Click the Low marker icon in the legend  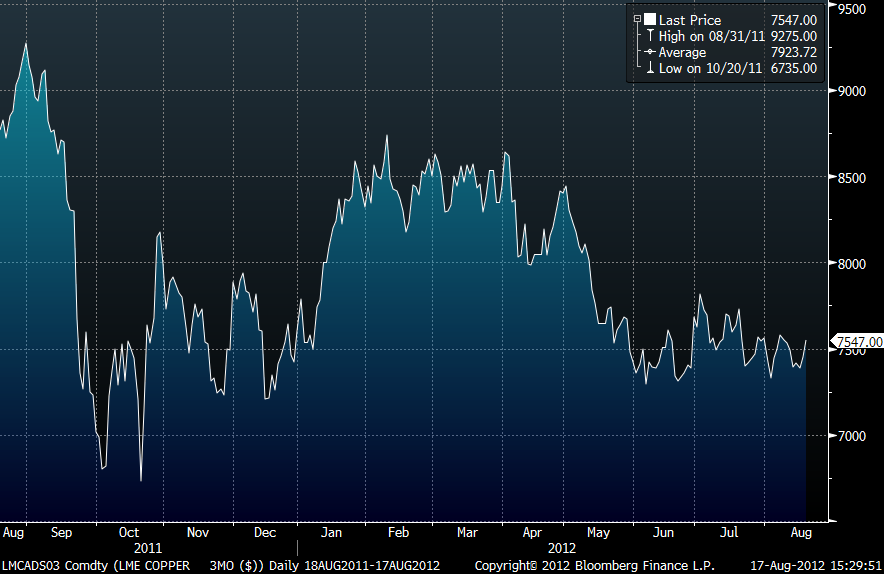click(649, 68)
